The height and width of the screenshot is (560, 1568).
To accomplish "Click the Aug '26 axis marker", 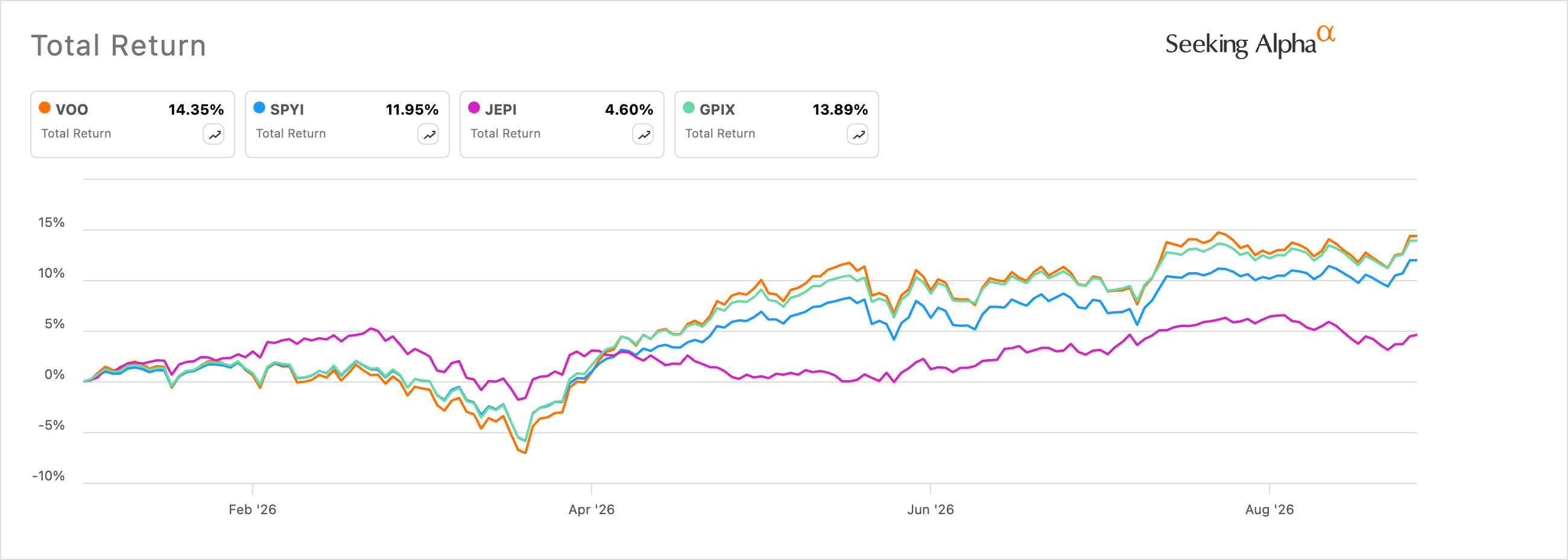I will point(1269,510).
